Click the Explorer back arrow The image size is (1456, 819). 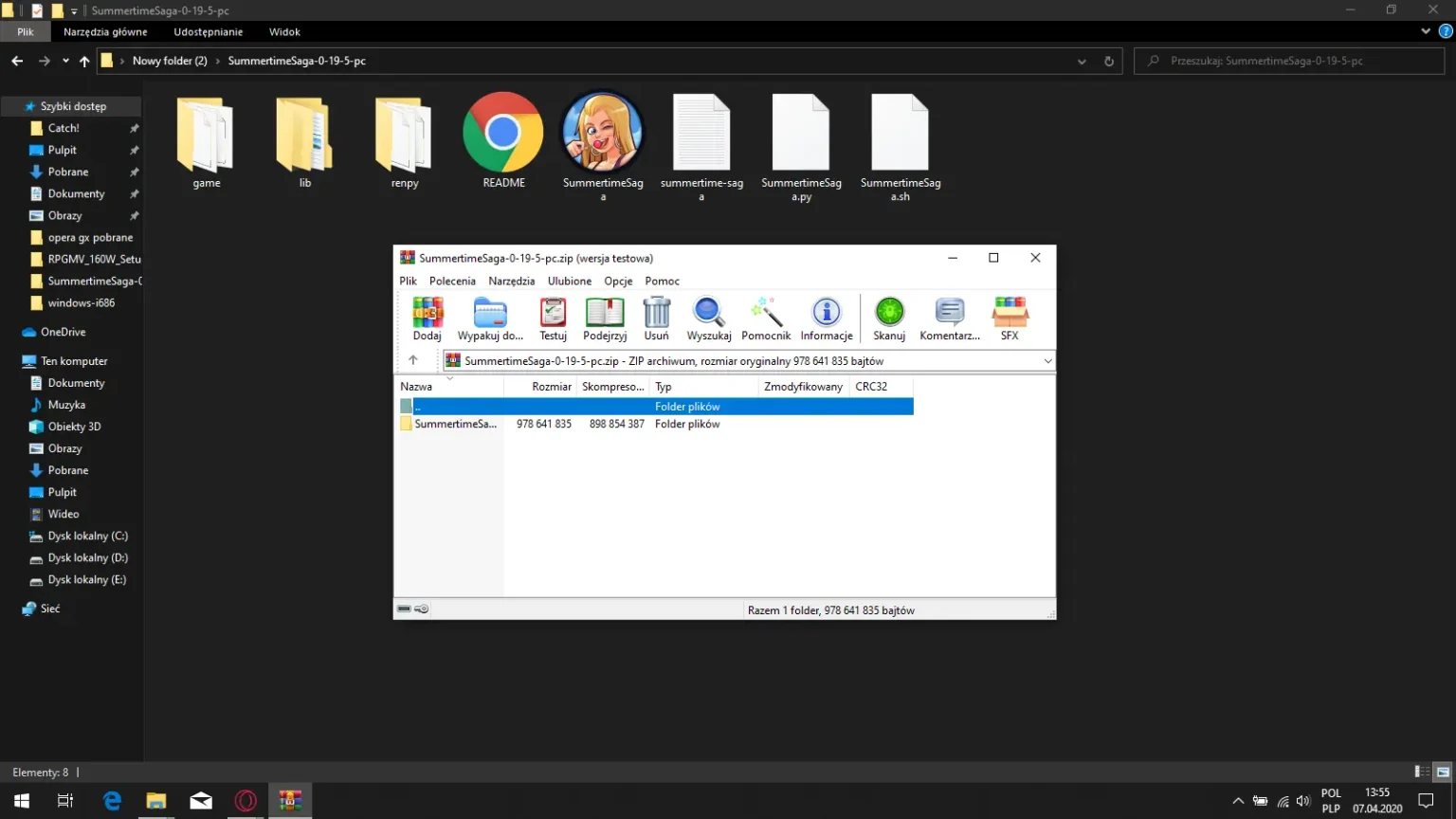17,61
